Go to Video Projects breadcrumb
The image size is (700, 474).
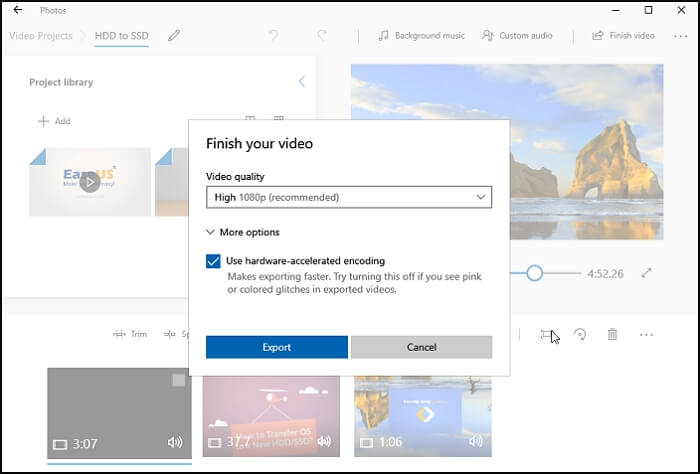pos(41,36)
